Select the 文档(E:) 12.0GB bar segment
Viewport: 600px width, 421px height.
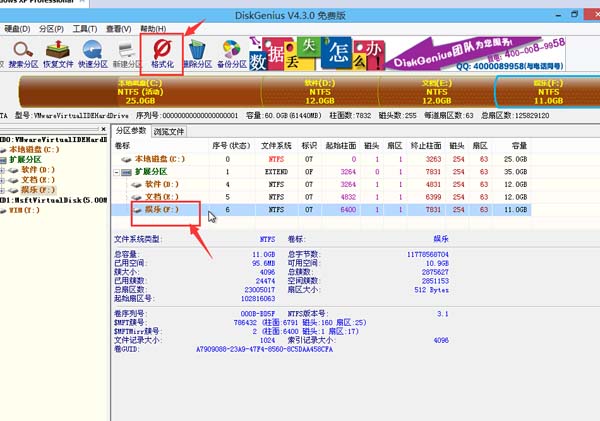pos(437,92)
